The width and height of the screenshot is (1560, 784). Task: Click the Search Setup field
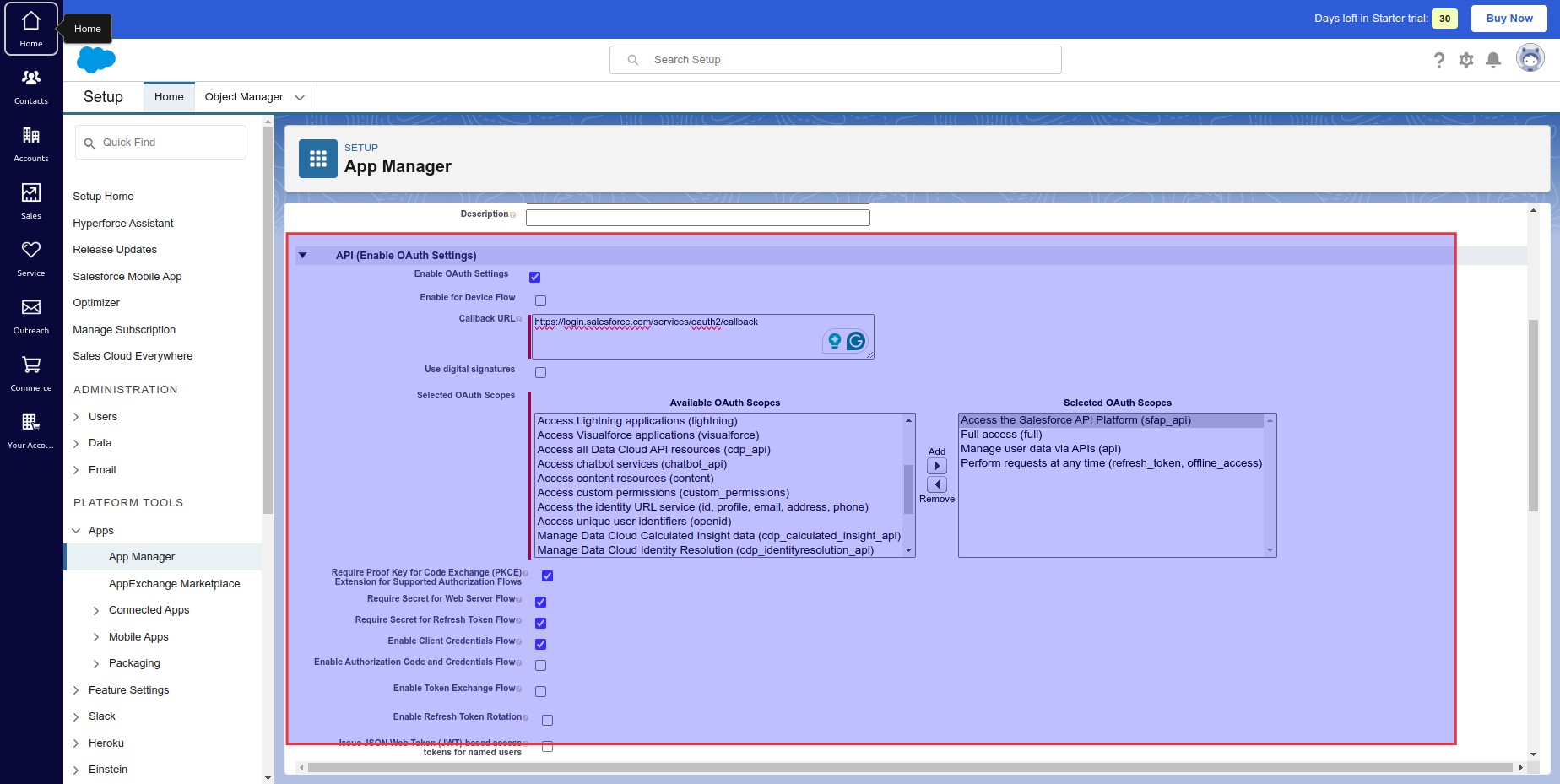tap(836, 60)
